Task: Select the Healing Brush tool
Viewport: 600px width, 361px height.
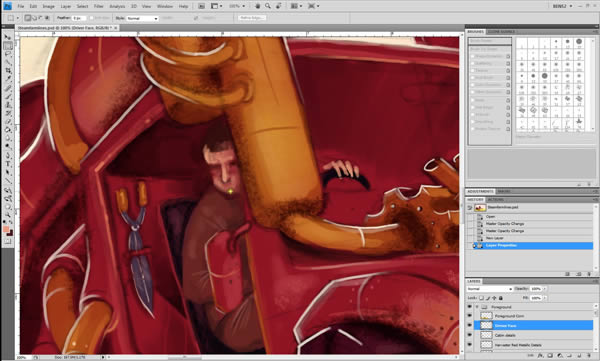Action: click(x=8, y=88)
